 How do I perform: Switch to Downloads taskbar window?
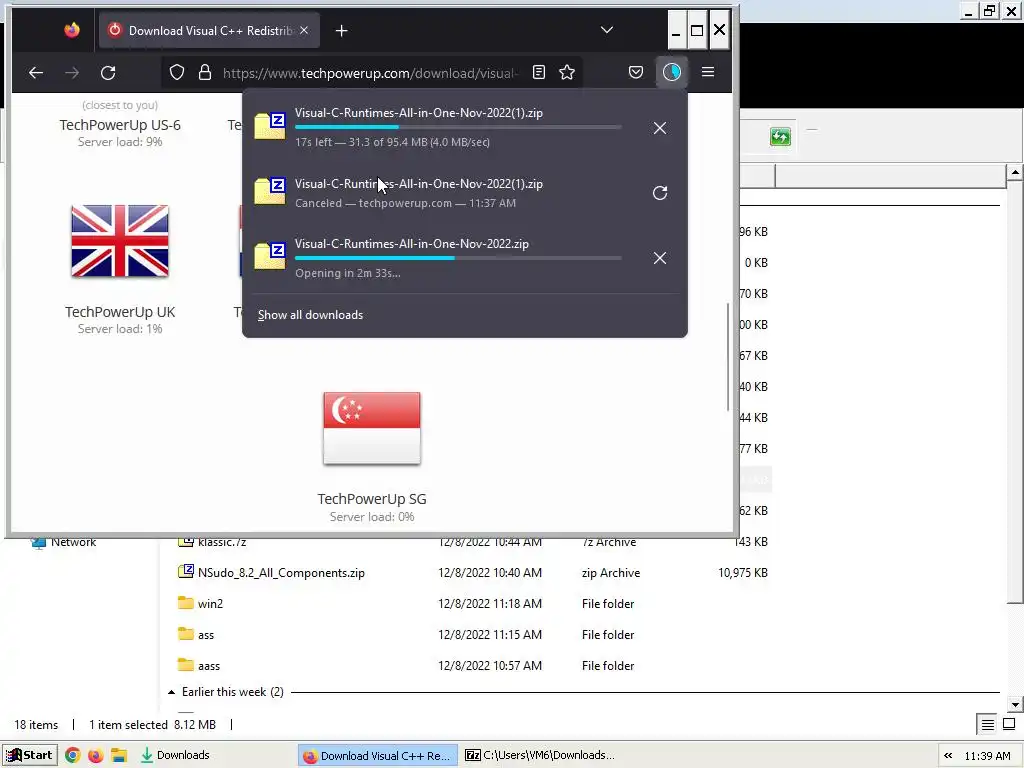tap(175, 755)
